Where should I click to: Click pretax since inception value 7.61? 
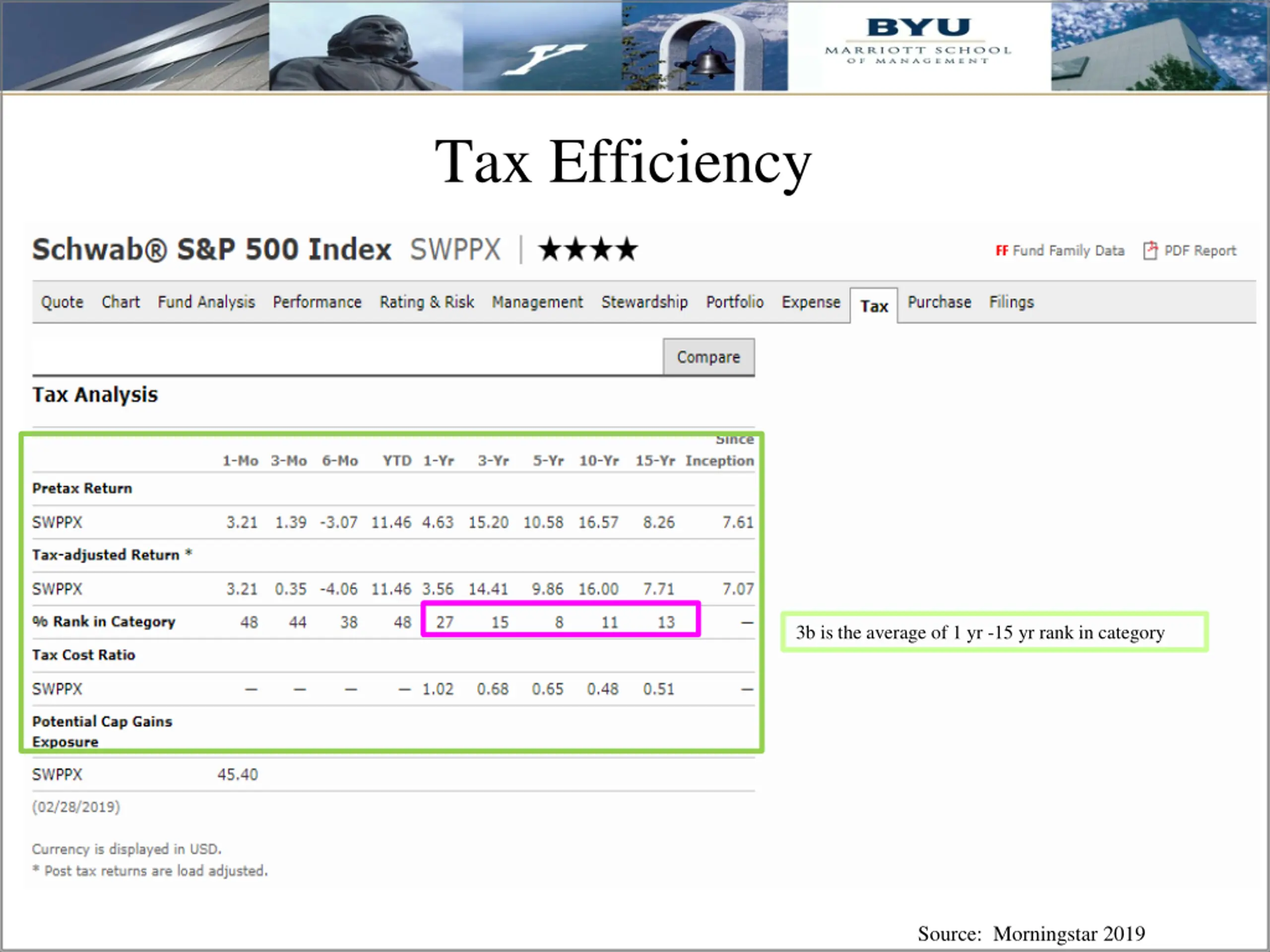tap(738, 523)
